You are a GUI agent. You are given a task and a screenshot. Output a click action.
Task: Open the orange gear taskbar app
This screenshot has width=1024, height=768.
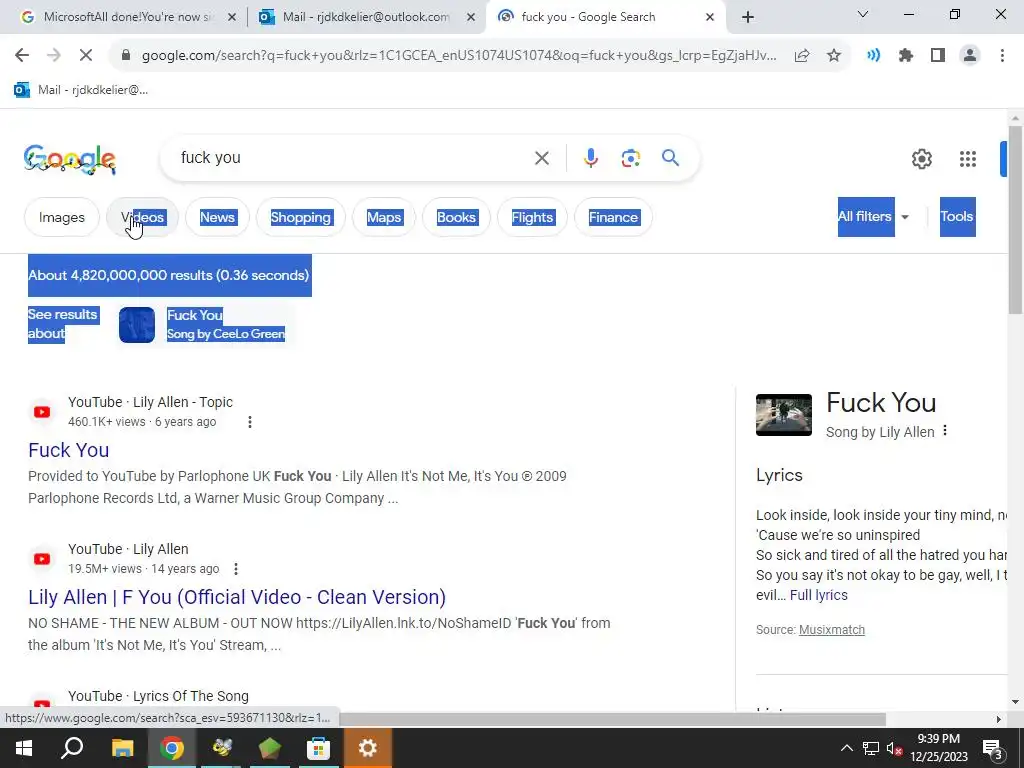tap(367, 748)
